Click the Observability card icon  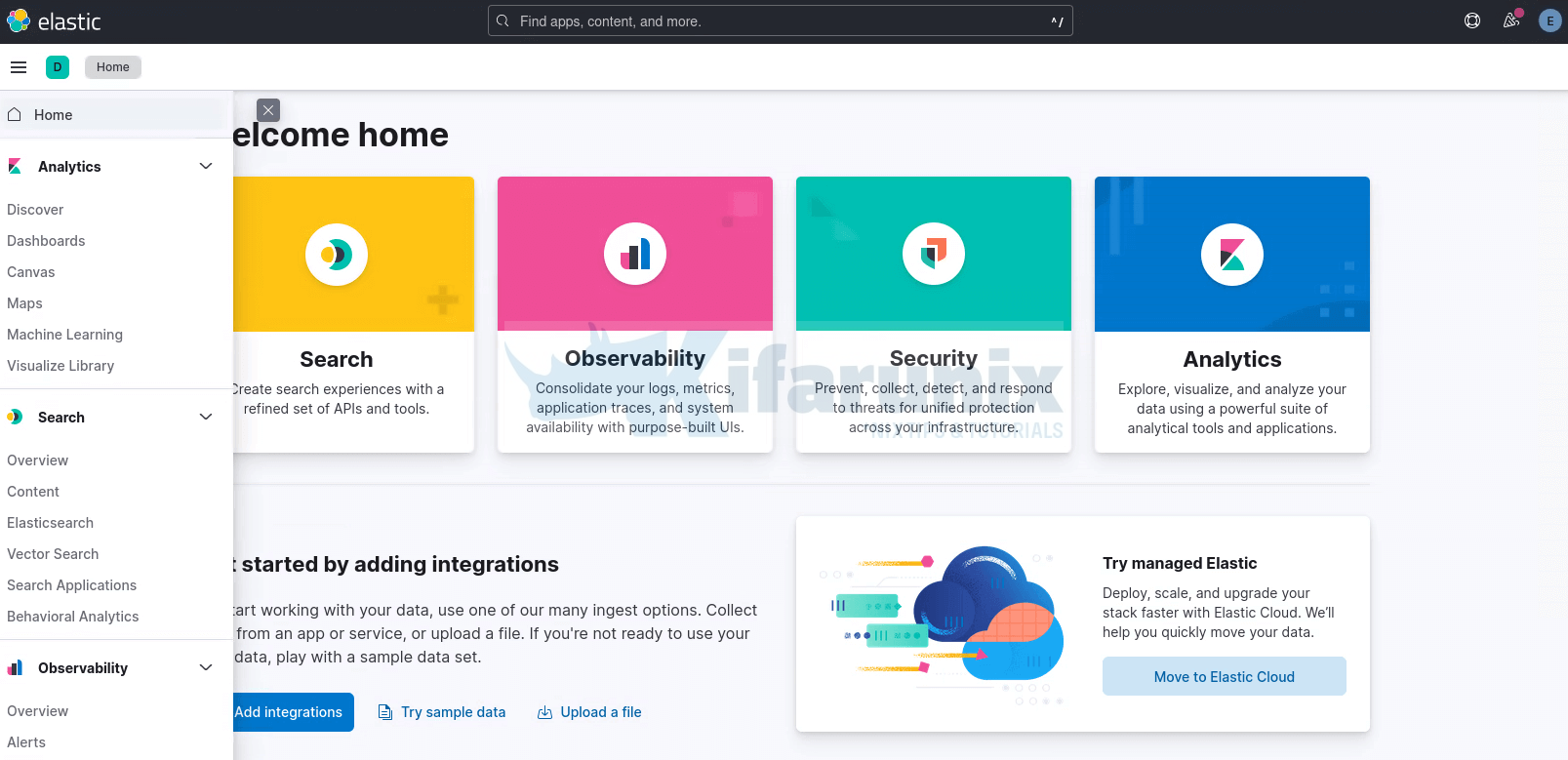635,255
